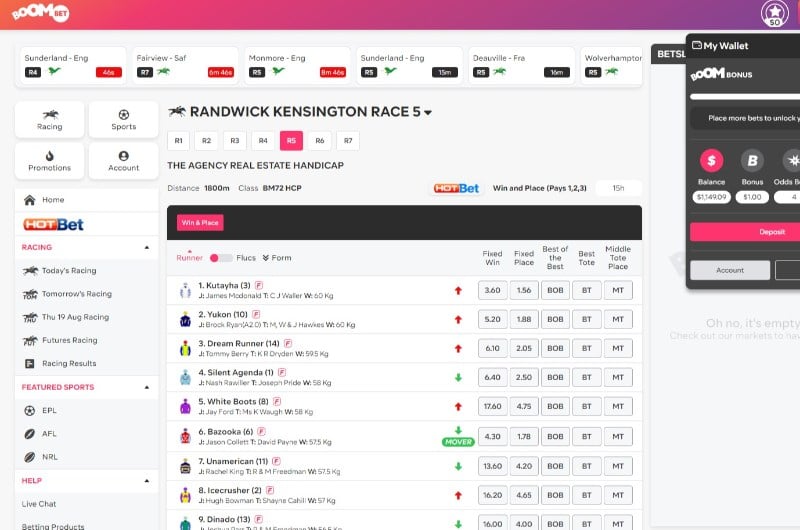Switch to race R2
The height and width of the screenshot is (530, 800).
(207, 141)
